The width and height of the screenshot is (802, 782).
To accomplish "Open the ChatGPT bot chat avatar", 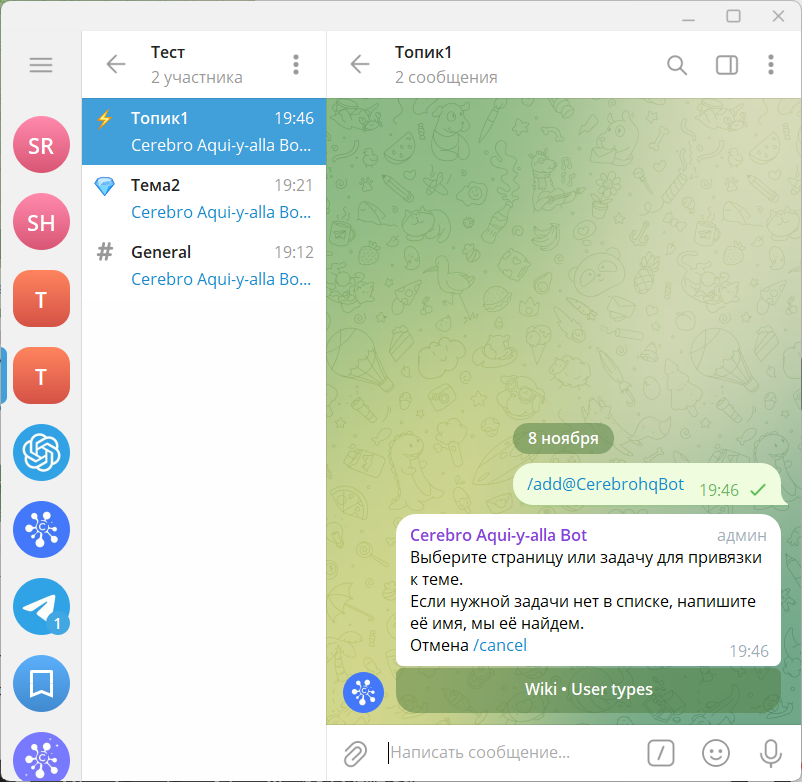I will click(41, 453).
